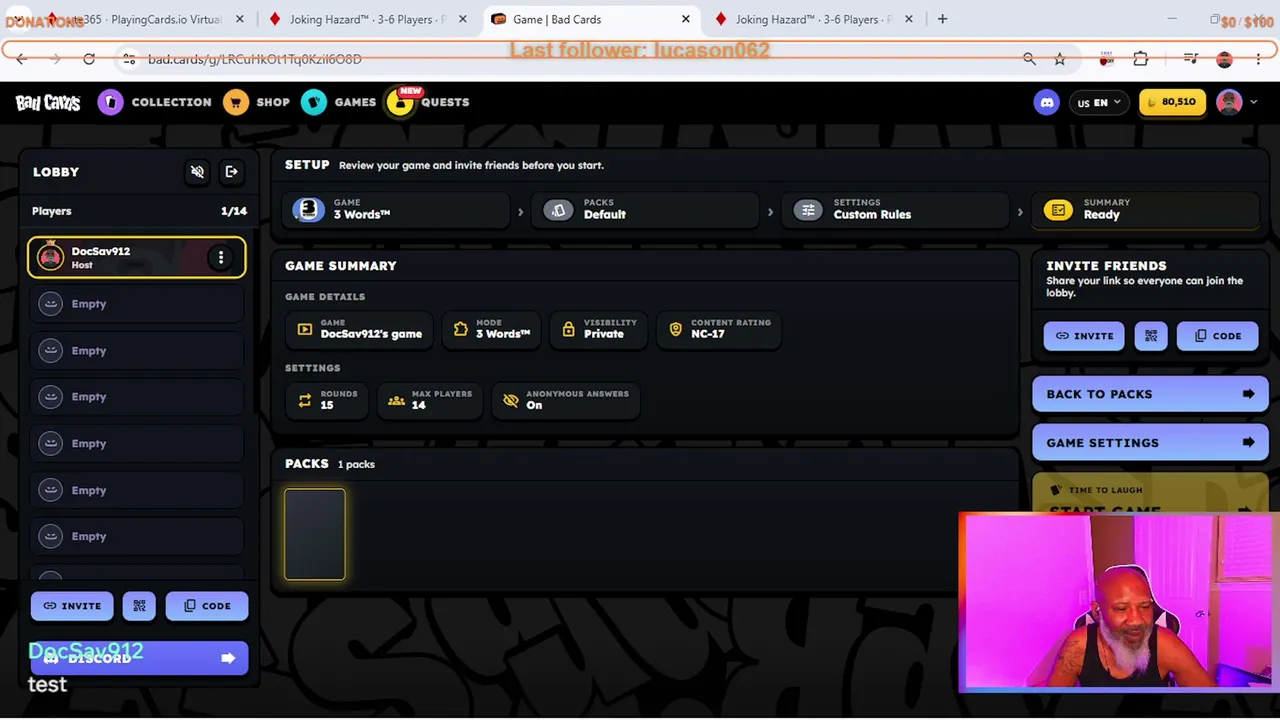Click the Content Rating shield icon

click(x=675, y=329)
